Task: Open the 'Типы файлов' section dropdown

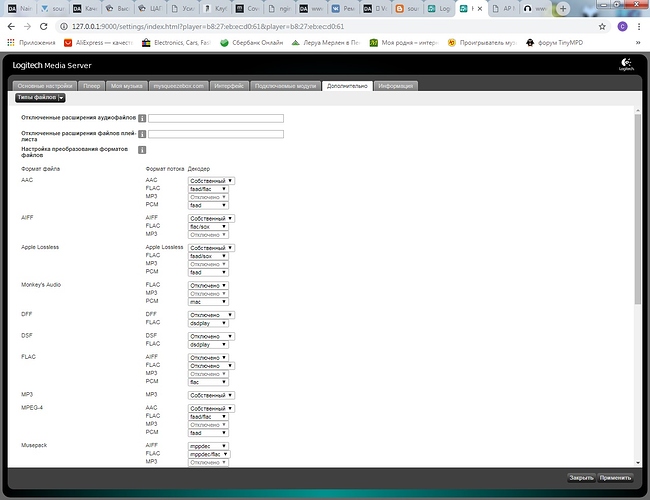Action: [40, 98]
